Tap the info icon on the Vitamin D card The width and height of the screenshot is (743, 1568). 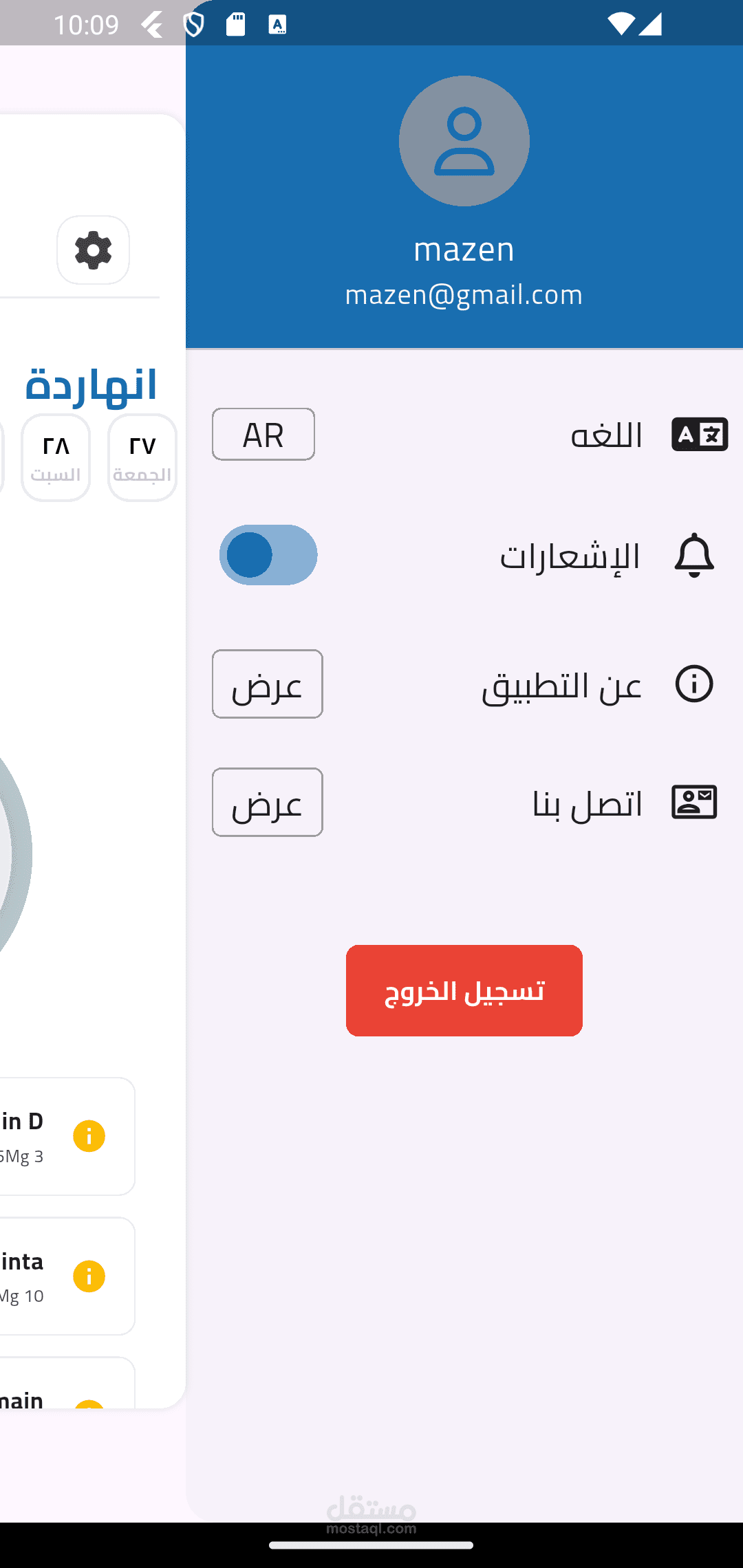pyautogui.click(x=89, y=1136)
